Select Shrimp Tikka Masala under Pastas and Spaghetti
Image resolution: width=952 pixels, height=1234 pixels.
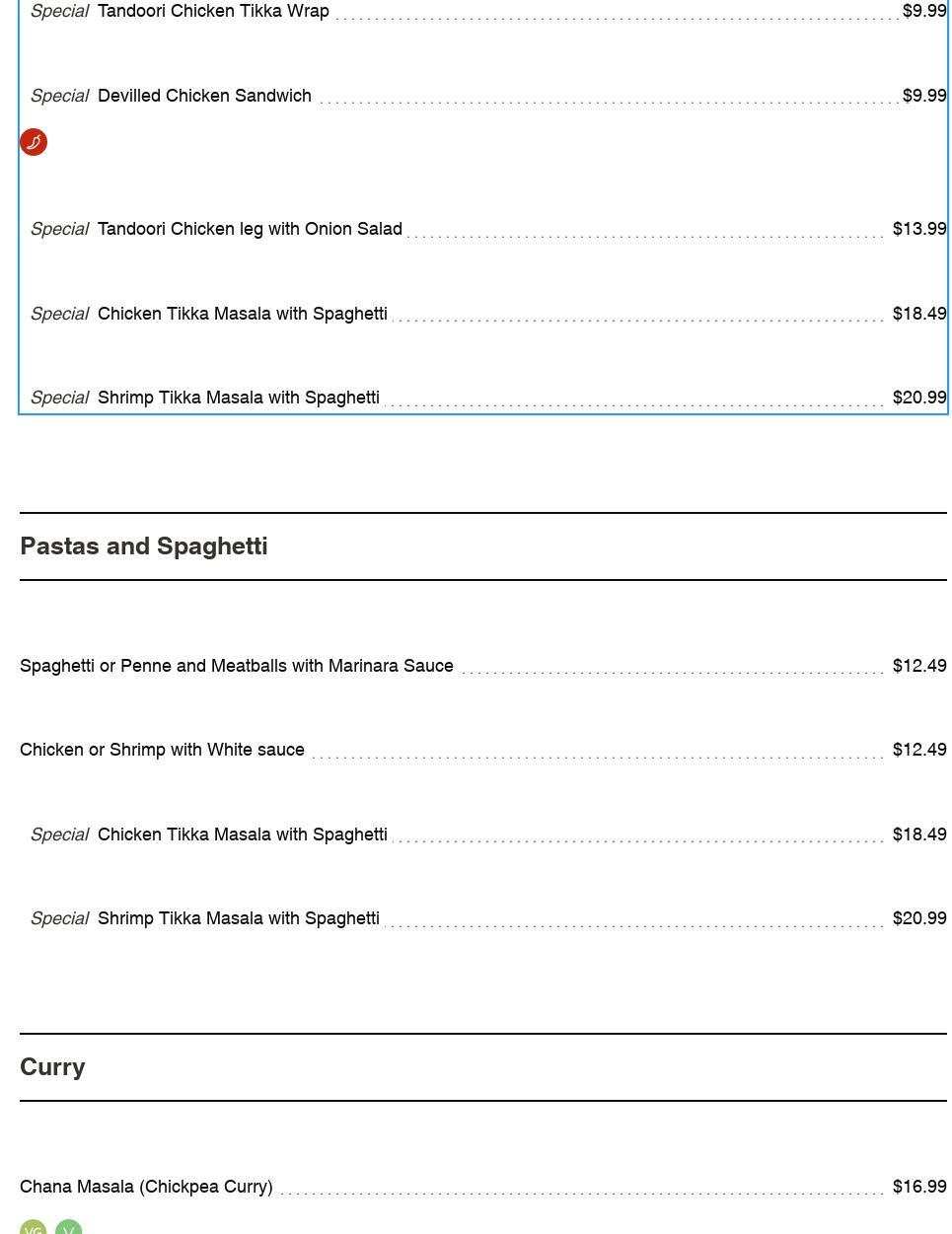pos(238,918)
